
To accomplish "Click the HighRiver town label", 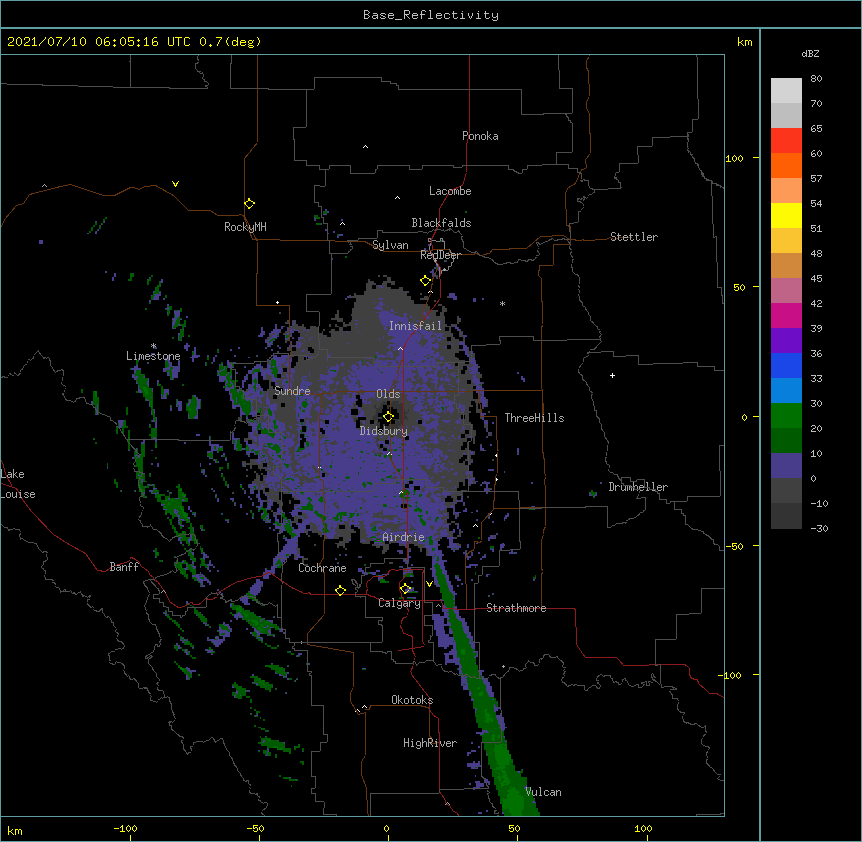I will coord(430,743).
